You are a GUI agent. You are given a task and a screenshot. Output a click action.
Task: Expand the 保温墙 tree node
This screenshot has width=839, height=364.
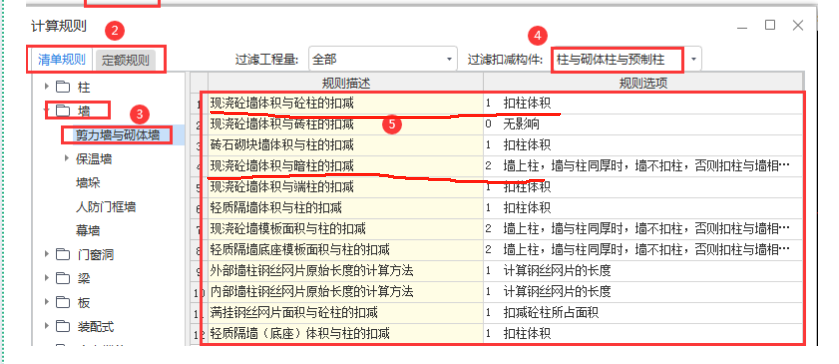(67, 158)
